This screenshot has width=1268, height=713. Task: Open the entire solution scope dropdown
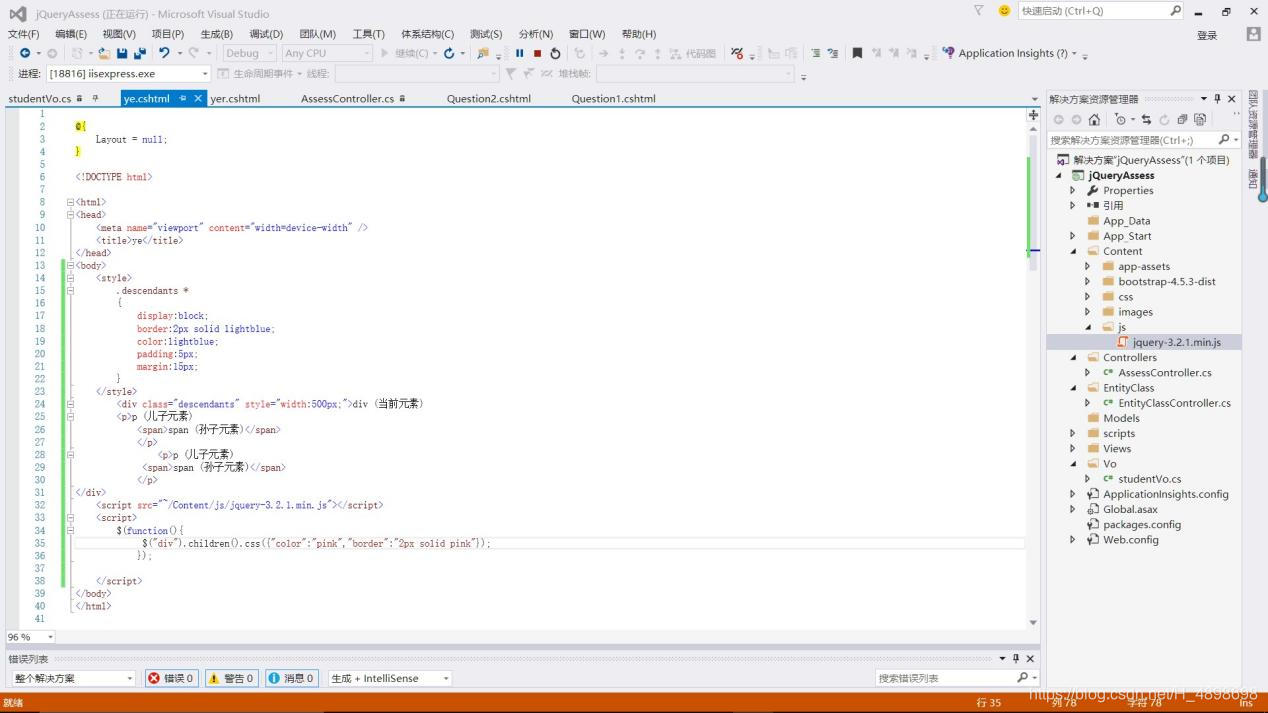point(71,678)
